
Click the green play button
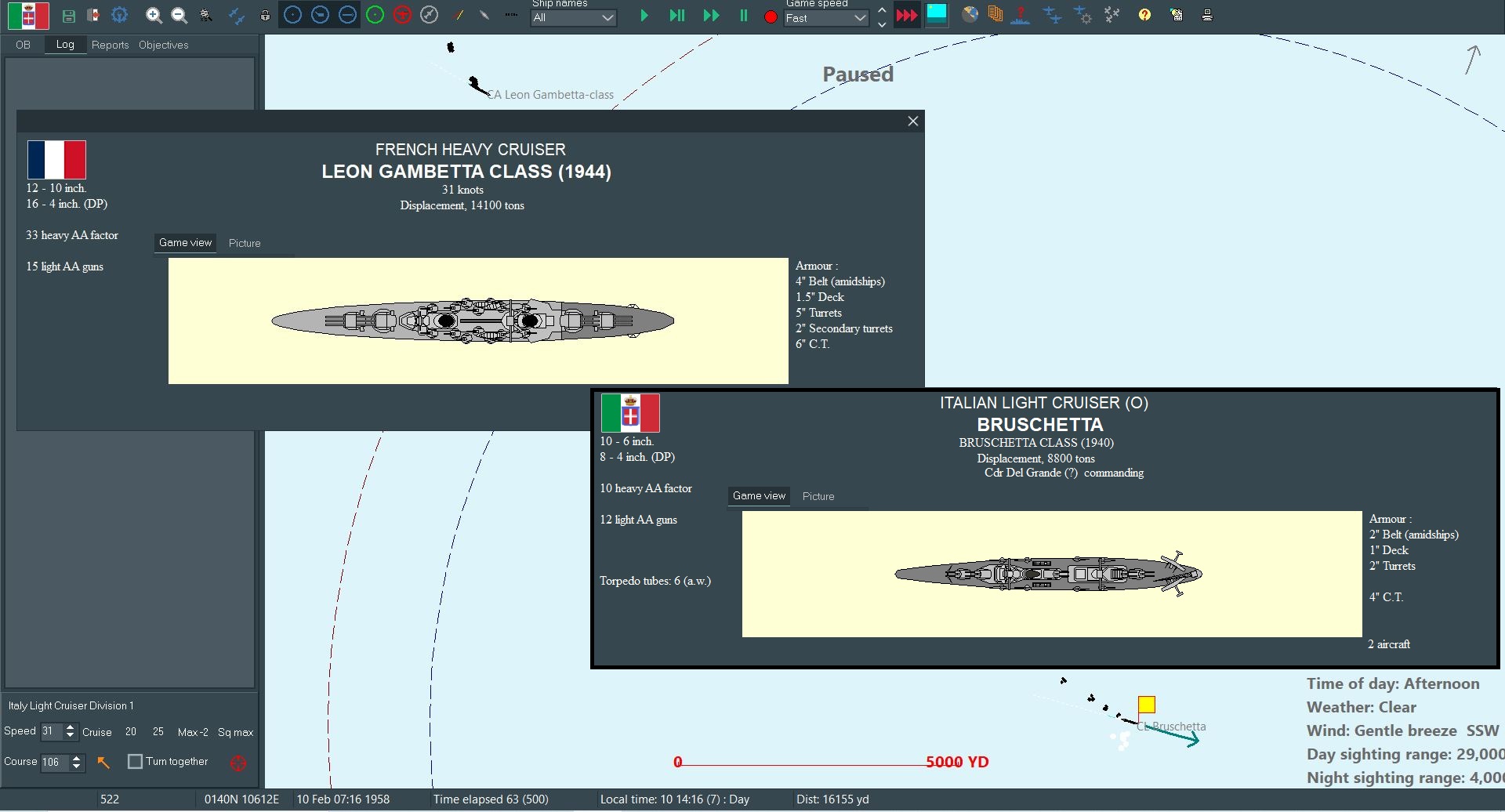[644, 16]
